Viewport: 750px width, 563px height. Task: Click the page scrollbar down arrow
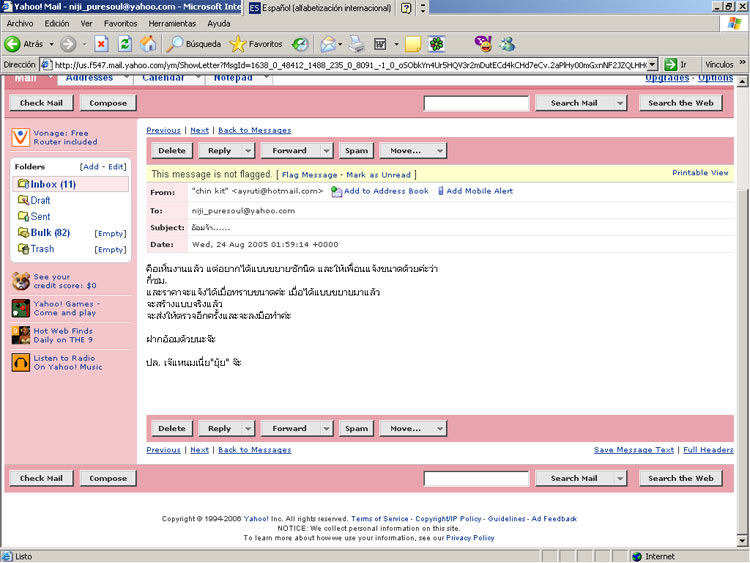click(x=742, y=541)
